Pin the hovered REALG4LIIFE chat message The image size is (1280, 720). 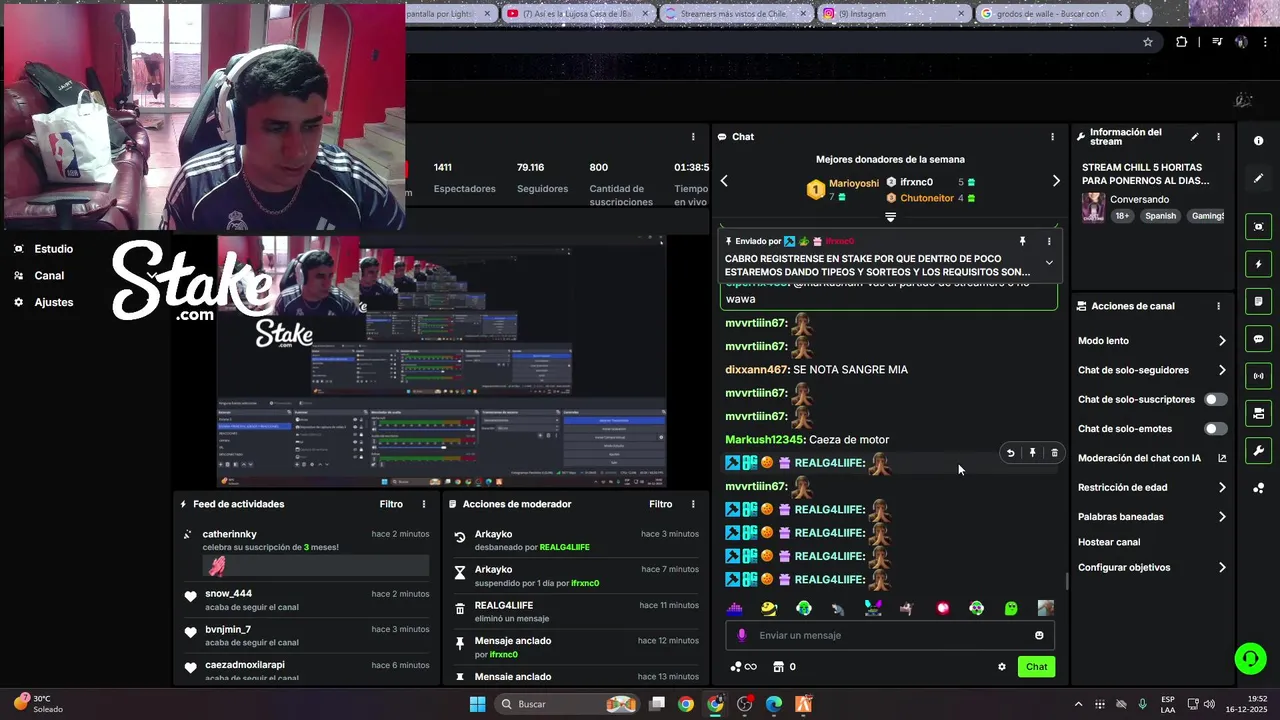click(1032, 453)
